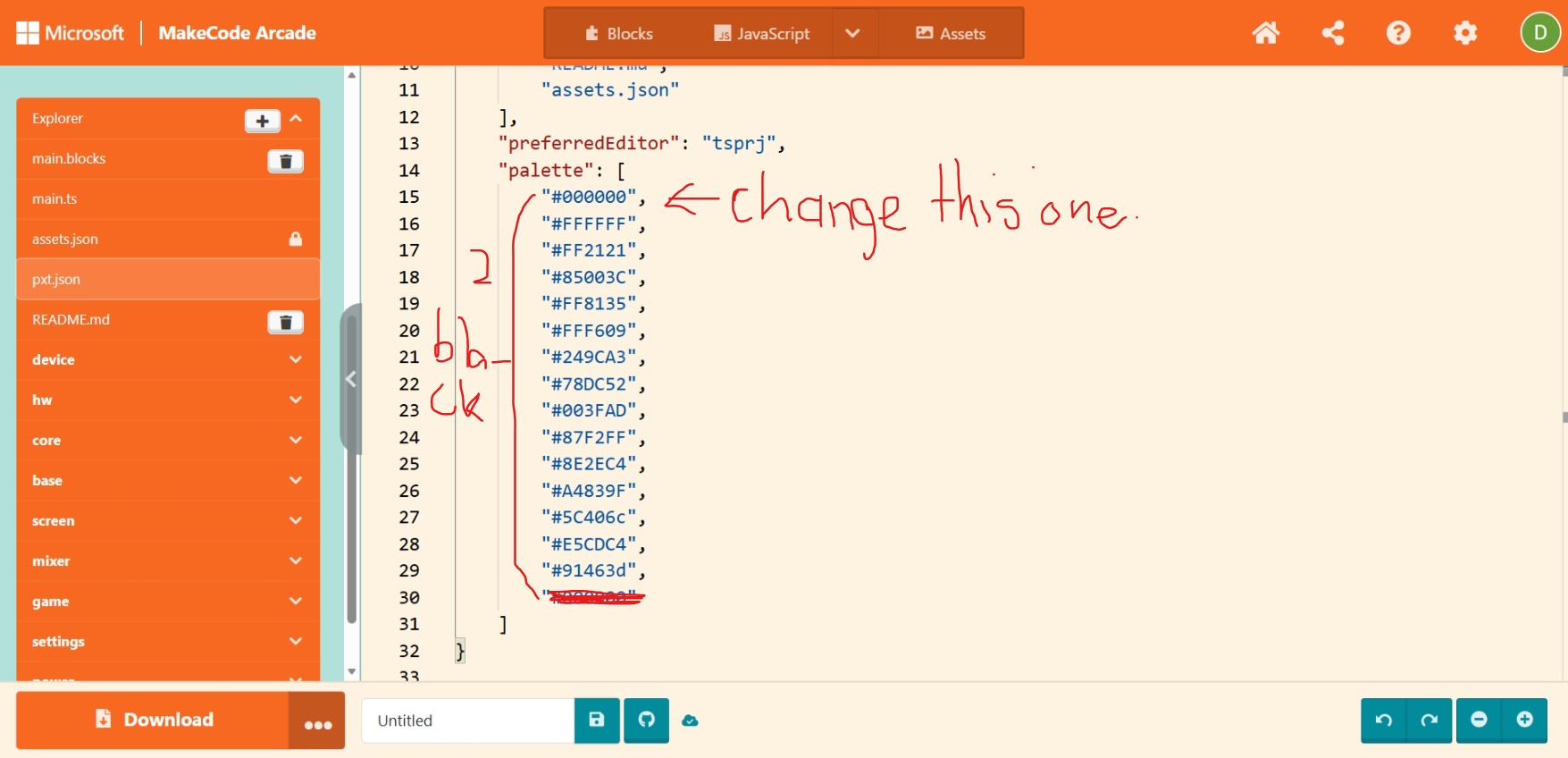Open the user profile avatar
Viewport: 1568px width, 758px height.
point(1540,33)
